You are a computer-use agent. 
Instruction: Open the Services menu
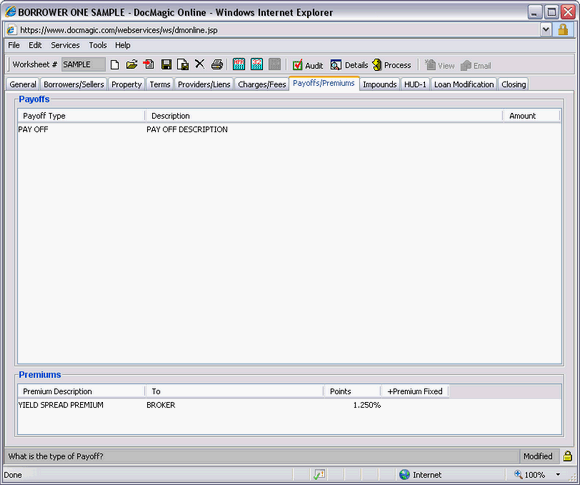[x=65, y=45]
